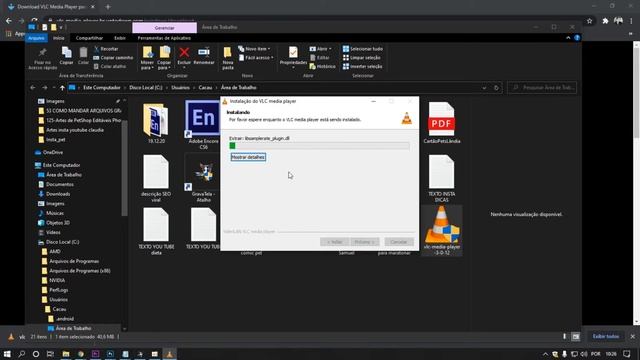
Task: Open Copiar para dropdown
Action: 164,58
